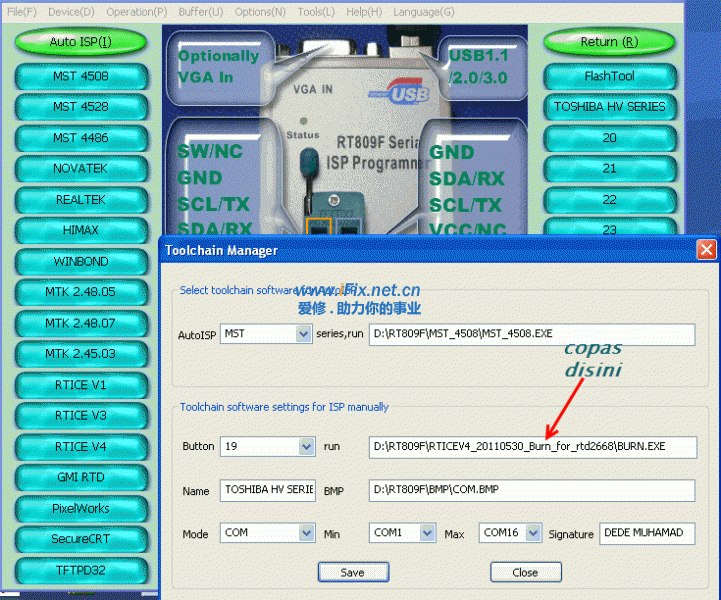This screenshot has height=600, width=721.
Task: Open the Language menu
Action: [424, 12]
